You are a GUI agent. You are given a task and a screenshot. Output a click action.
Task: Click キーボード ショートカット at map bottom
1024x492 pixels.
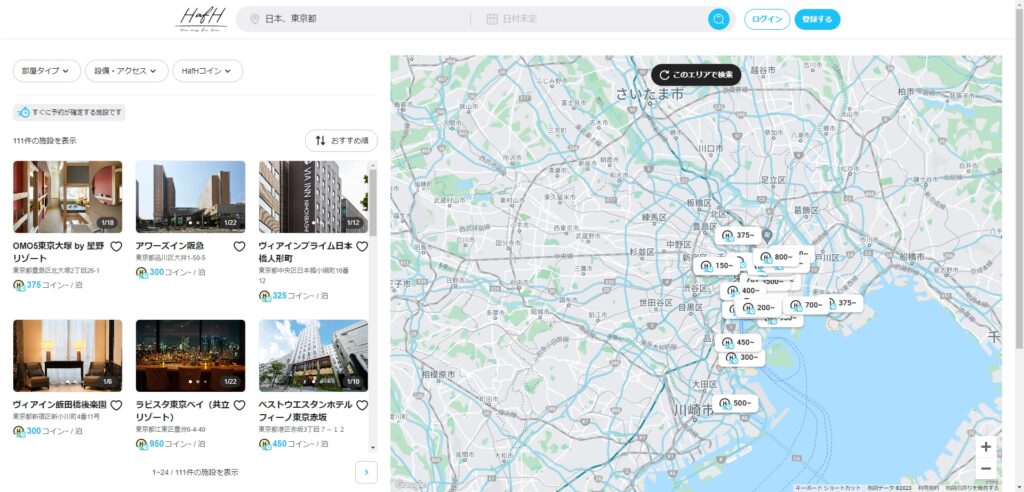click(x=828, y=488)
